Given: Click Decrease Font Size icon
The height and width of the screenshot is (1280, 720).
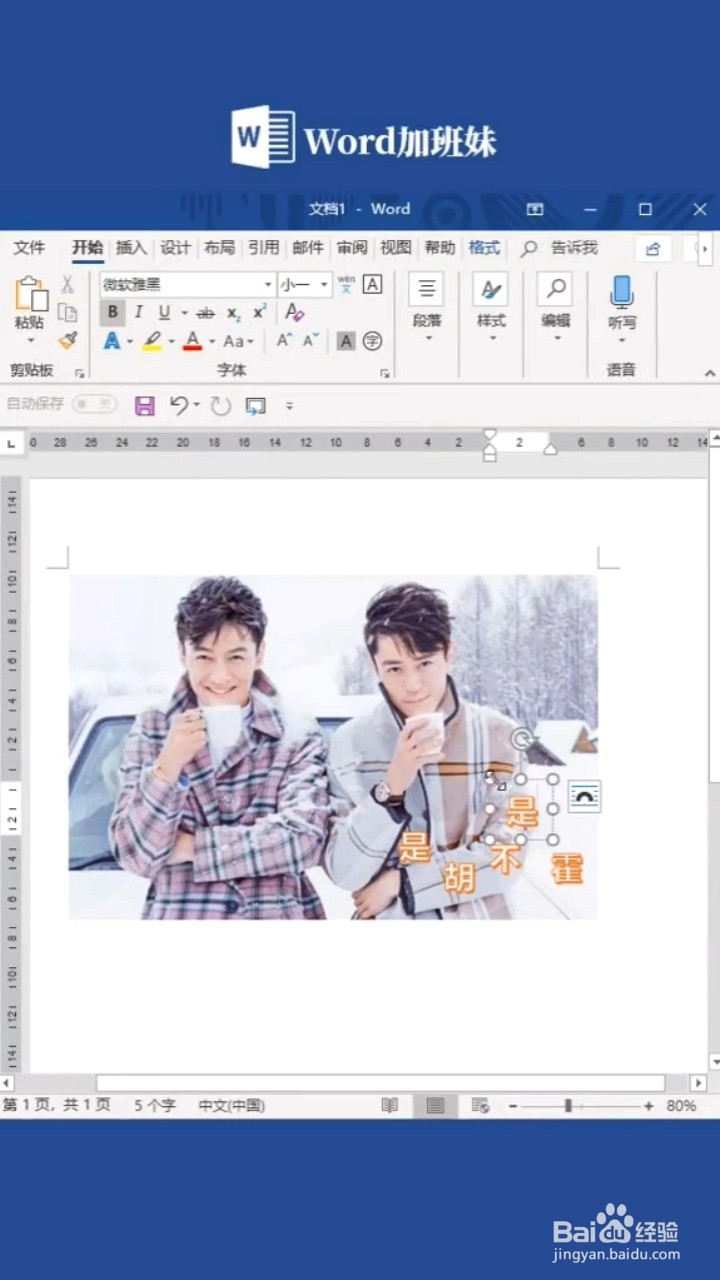Looking at the screenshot, I should click(x=311, y=341).
